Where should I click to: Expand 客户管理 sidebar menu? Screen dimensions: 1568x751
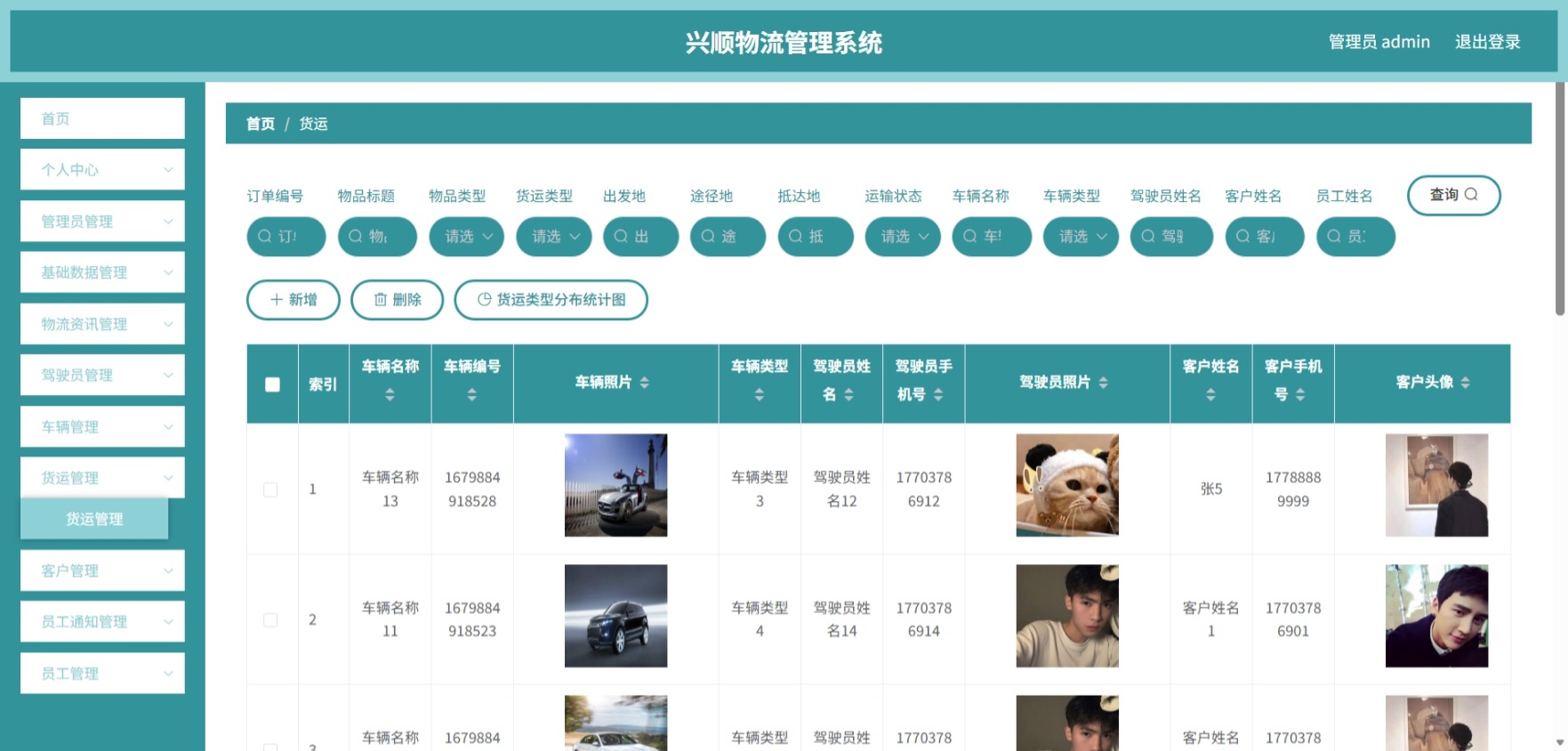tap(102, 570)
